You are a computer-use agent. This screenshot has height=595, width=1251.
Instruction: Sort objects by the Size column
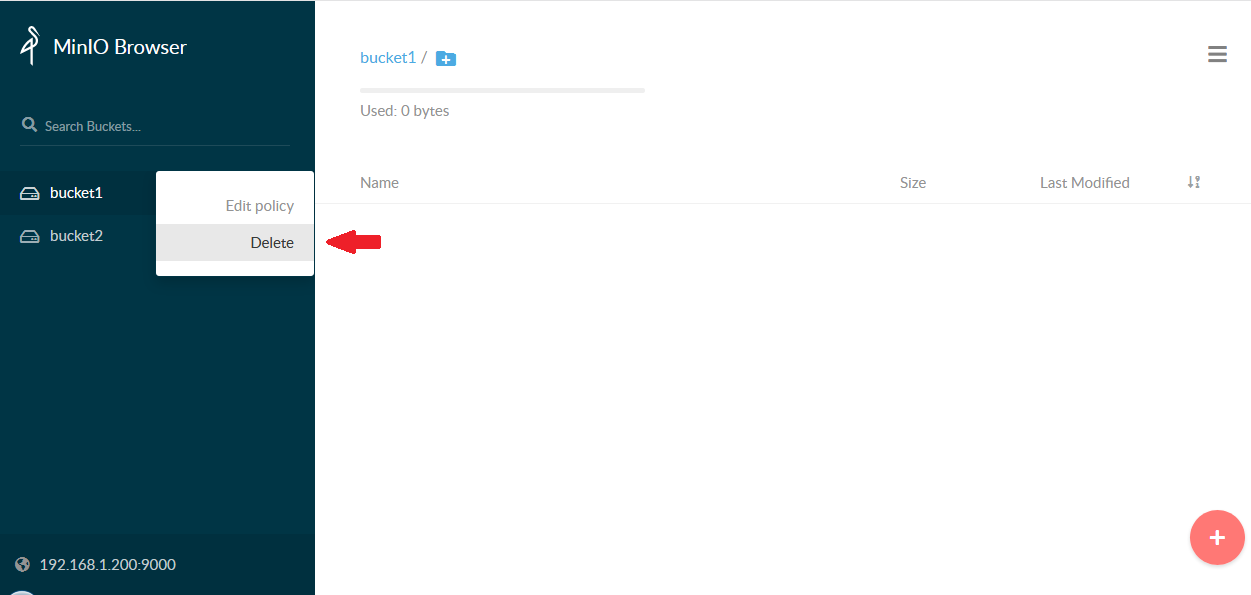912,183
